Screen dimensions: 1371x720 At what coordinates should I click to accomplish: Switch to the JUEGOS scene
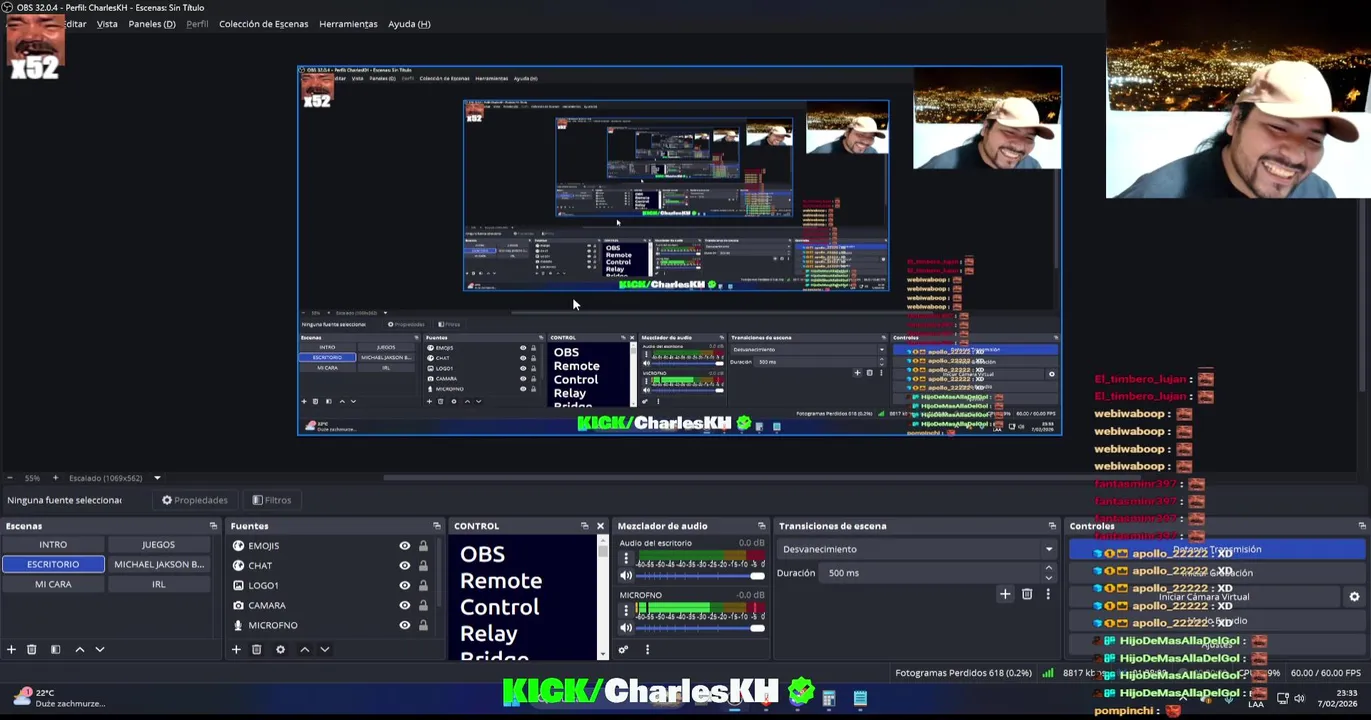point(158,545)
